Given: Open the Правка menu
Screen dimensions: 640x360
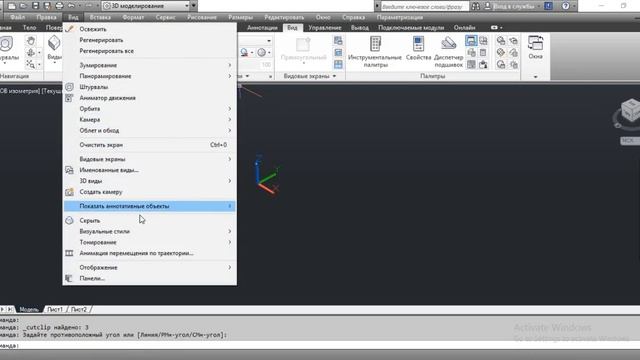Looking at the screenshot, I should point(47,17).
